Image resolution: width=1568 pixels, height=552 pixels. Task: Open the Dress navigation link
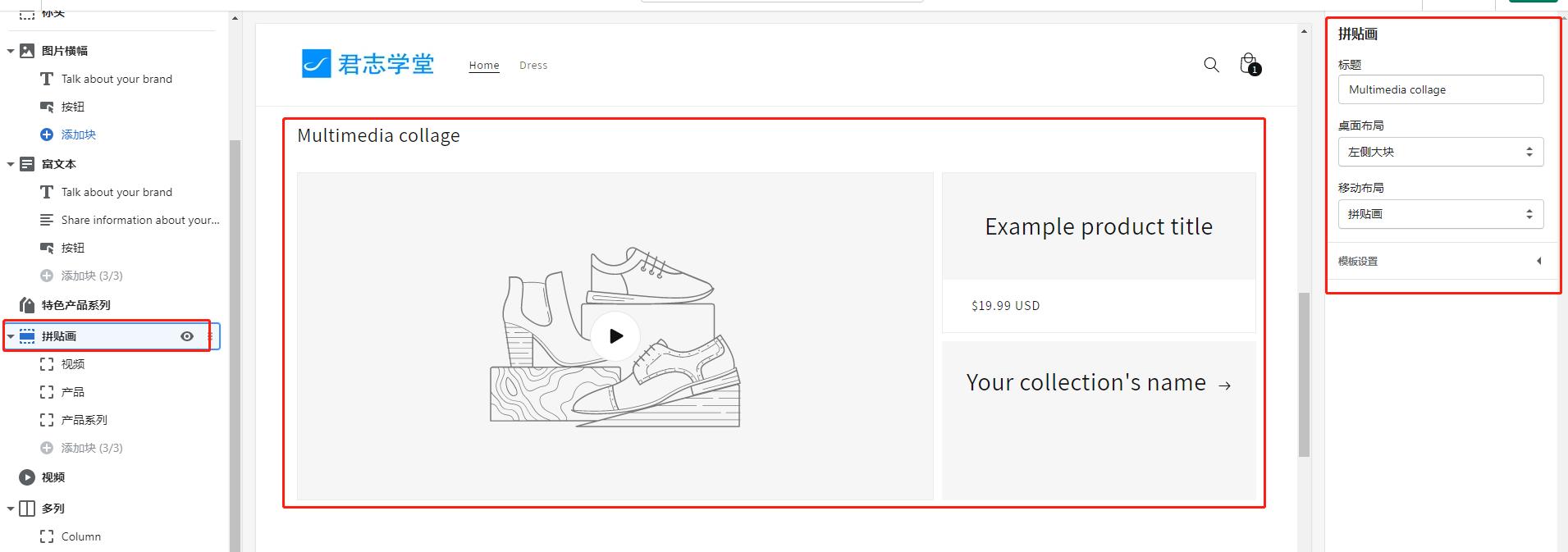click(533, 66)
